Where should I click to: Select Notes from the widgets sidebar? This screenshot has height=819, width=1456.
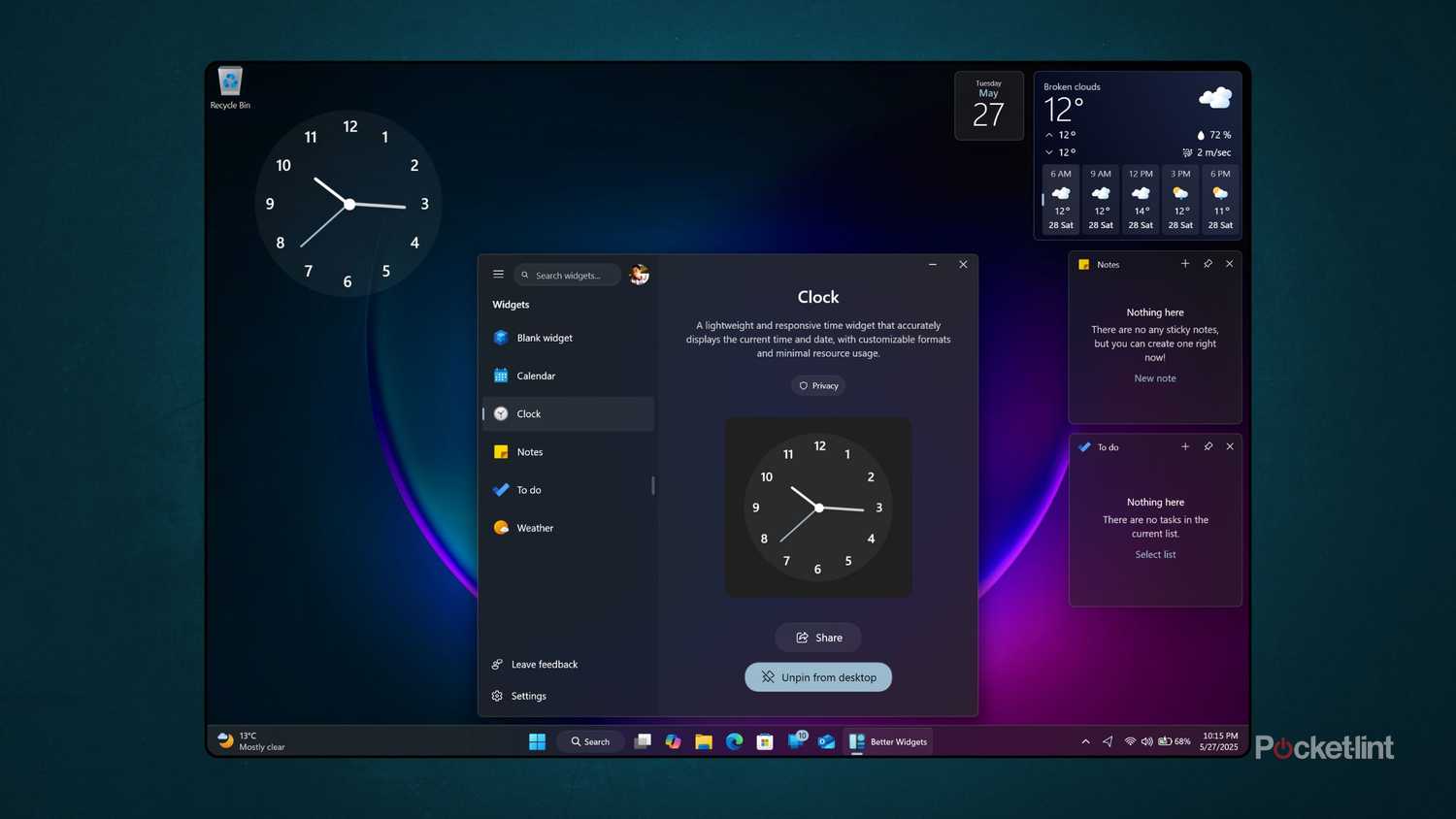[530, 451]
